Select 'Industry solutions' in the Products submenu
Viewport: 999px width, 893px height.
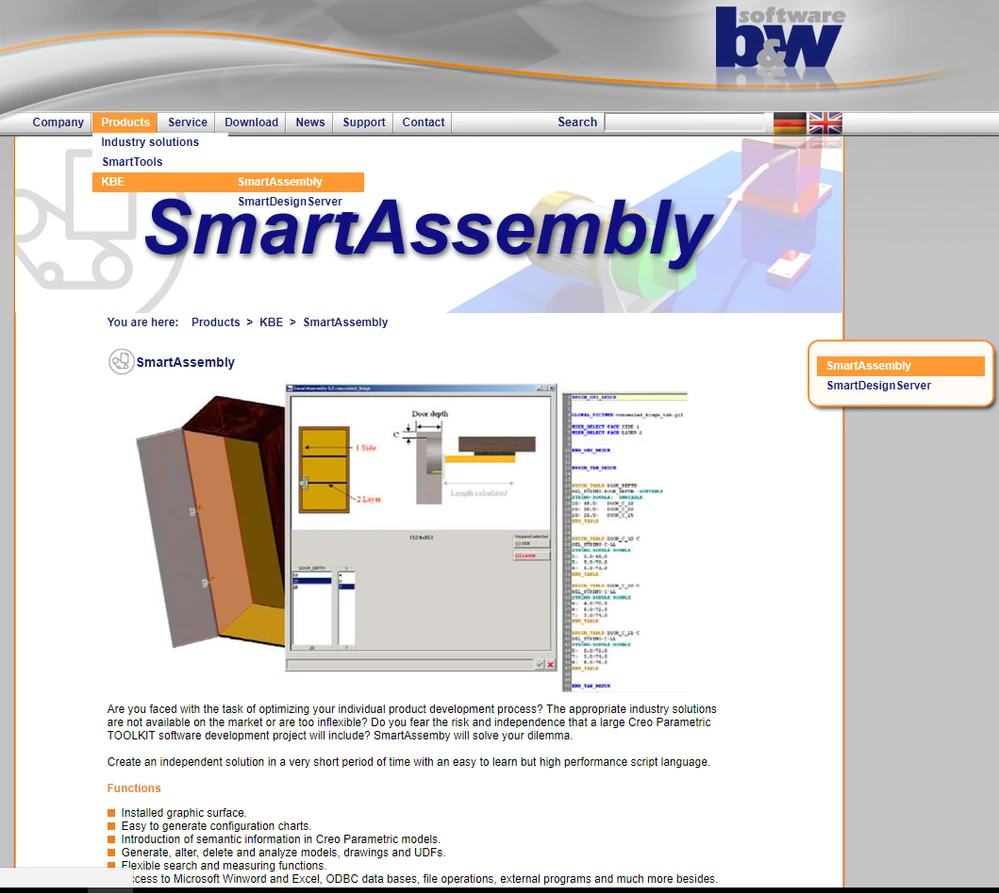150,142
